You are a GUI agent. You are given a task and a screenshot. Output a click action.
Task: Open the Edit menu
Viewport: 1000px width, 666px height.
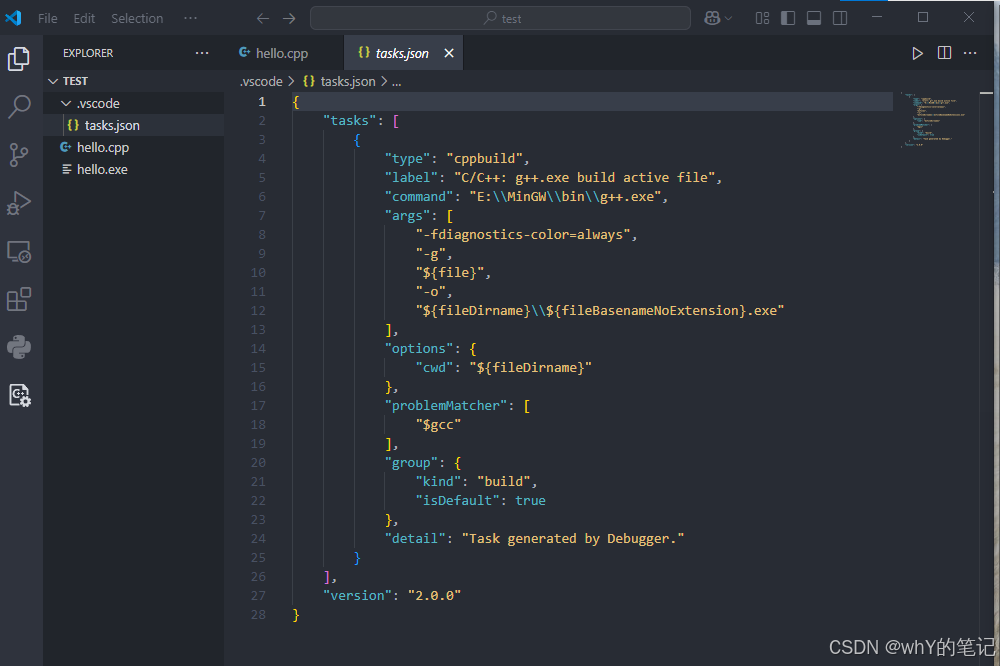point(84,18)
